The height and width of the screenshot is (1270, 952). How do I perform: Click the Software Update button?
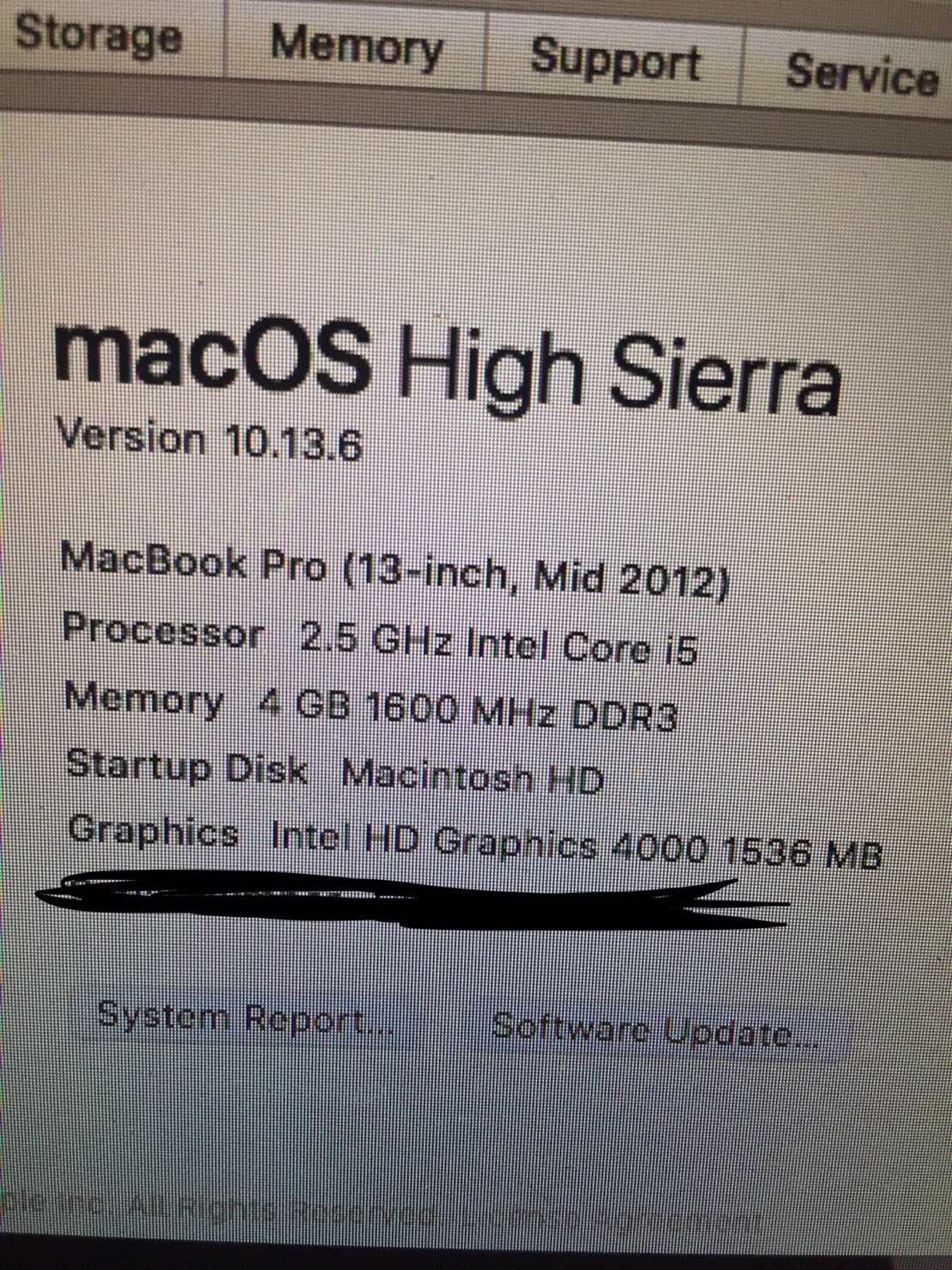click(x=656, y=1029)
